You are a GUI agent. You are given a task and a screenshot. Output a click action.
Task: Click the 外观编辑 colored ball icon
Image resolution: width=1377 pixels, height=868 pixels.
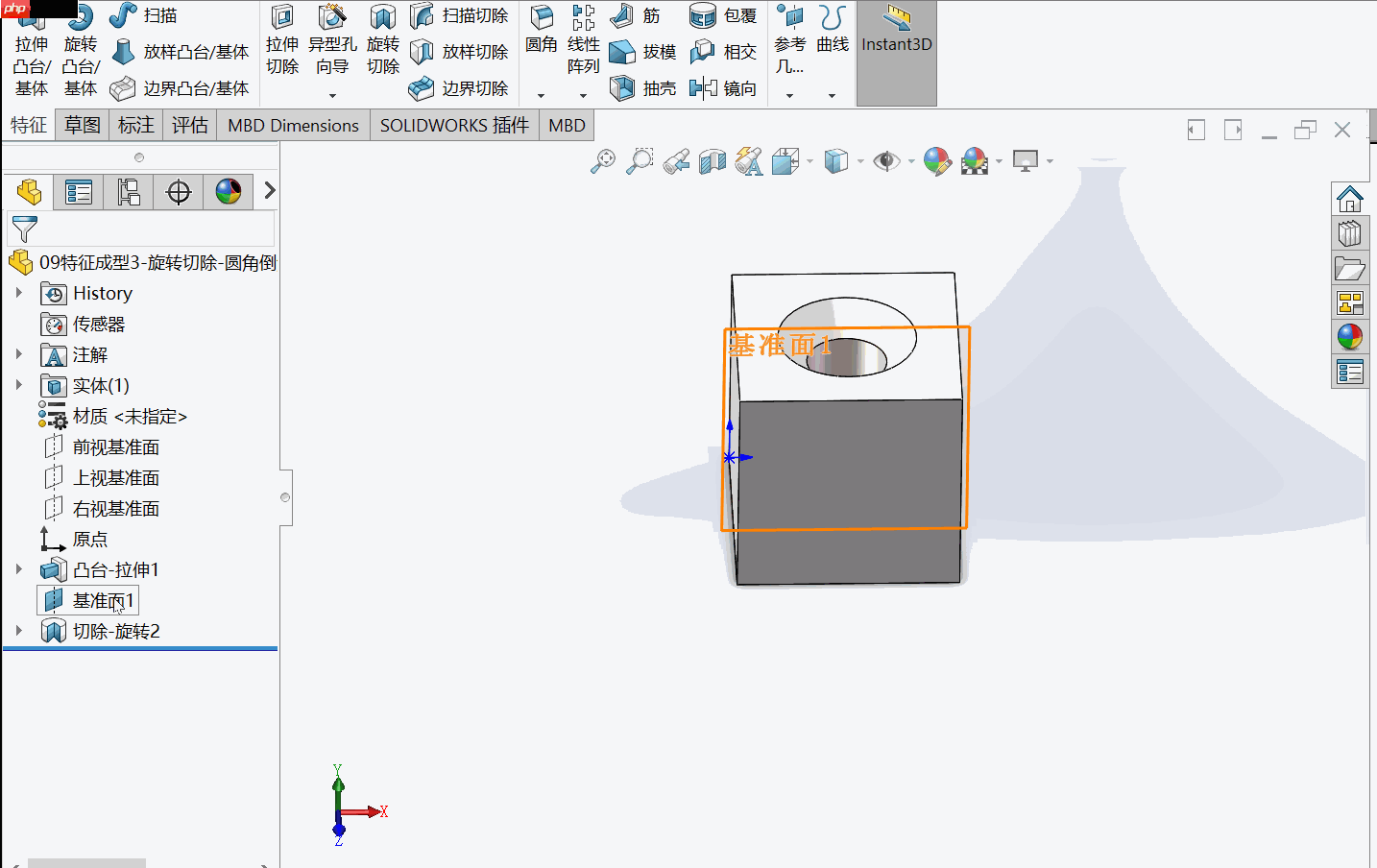click(937, 160)
